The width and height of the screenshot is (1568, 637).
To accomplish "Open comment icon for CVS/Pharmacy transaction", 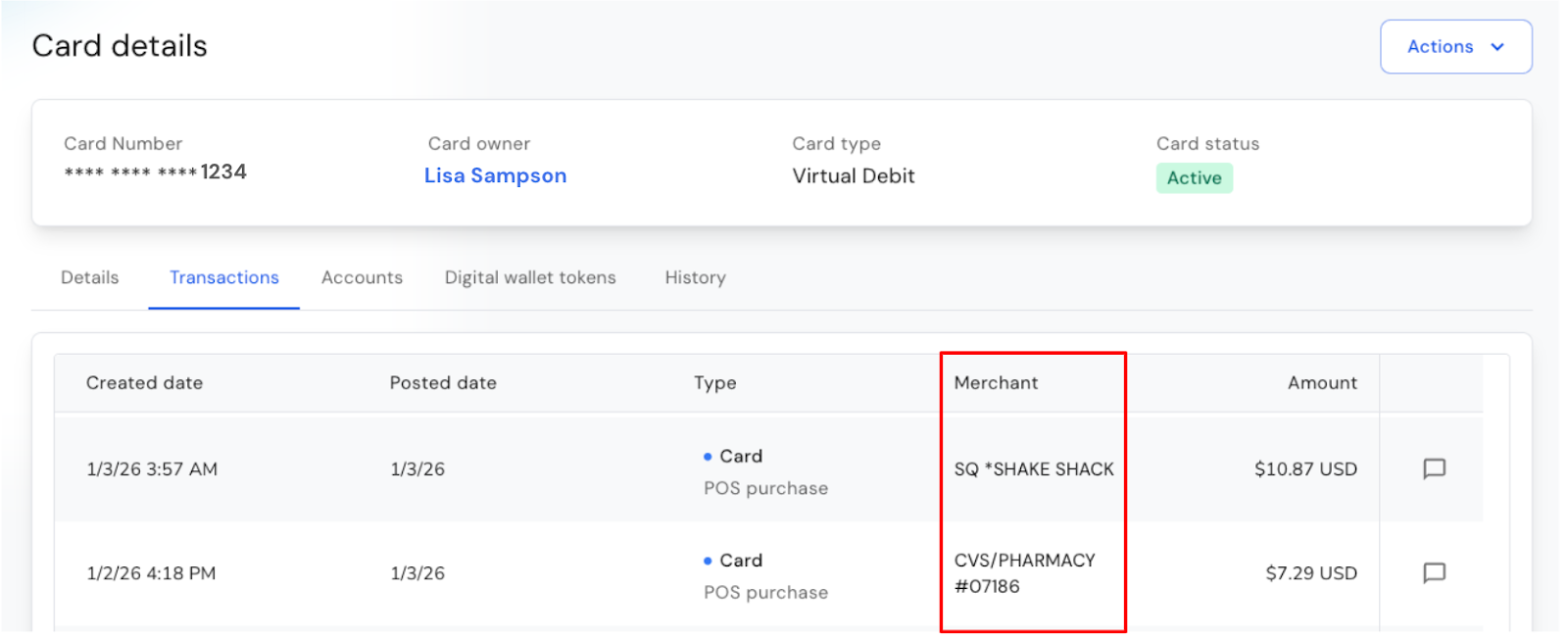I will [x=1434, y=572].
